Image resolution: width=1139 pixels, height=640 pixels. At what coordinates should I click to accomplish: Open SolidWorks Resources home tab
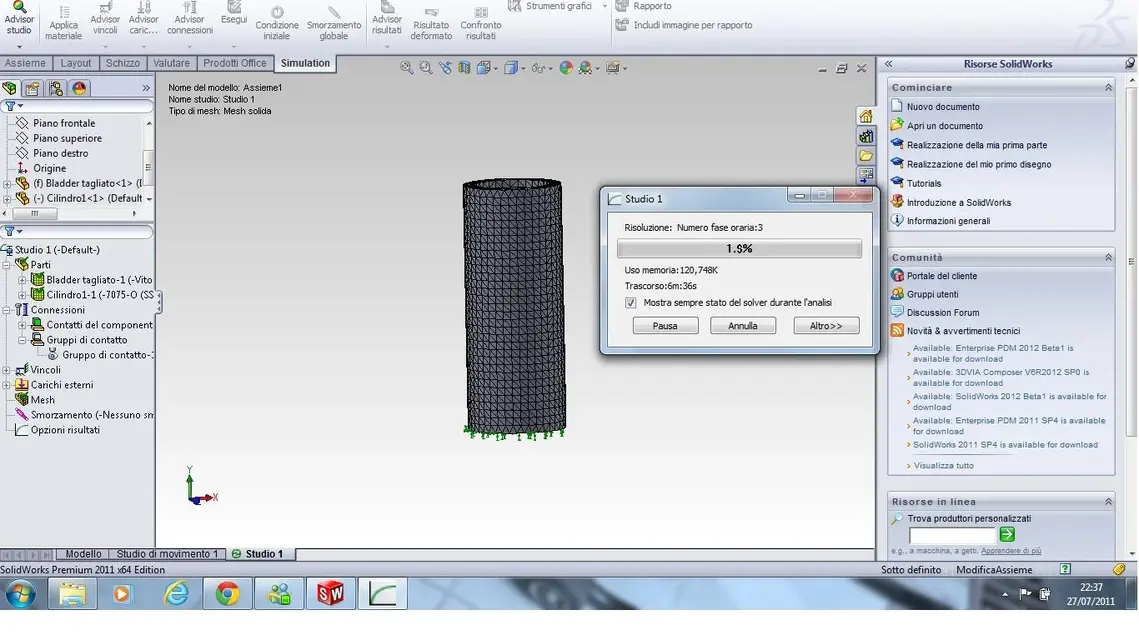pos(866,116)
